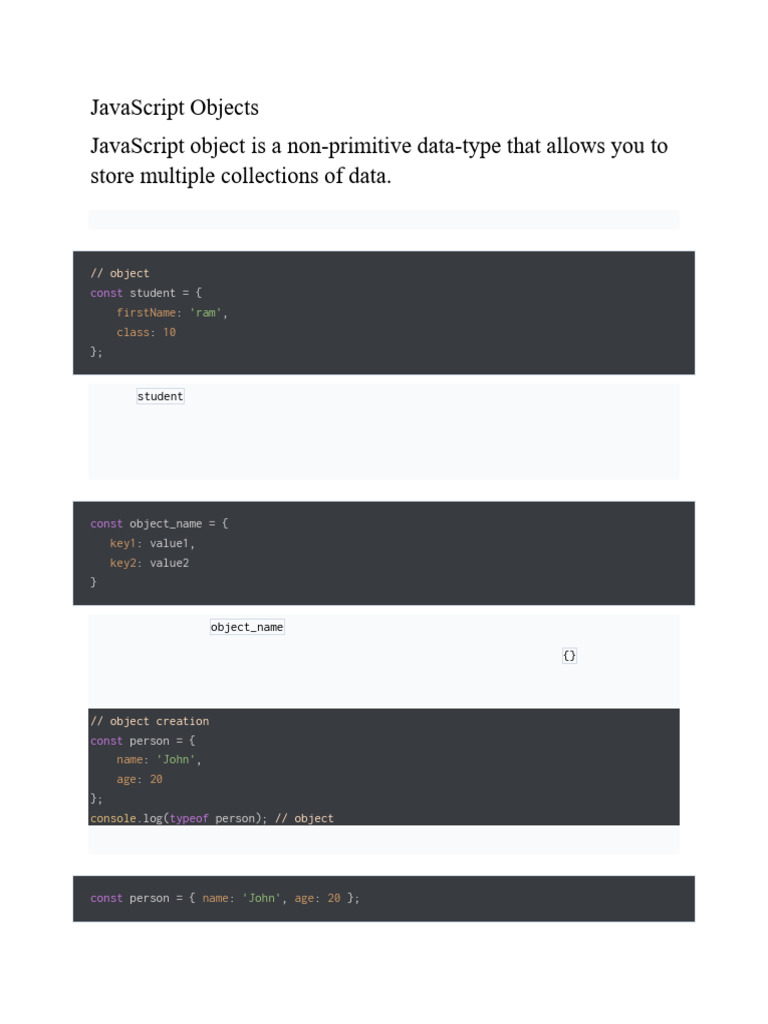
Task: Click the "age: 20" property line
Action: coord(140,779)
